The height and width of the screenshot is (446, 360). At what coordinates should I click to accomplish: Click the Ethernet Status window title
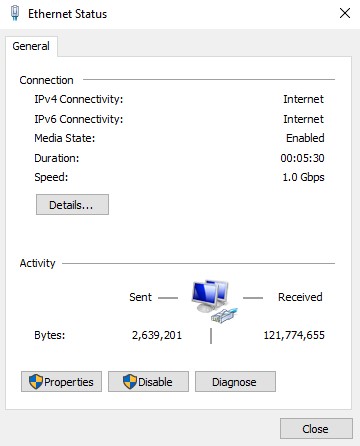pos(68,14)
